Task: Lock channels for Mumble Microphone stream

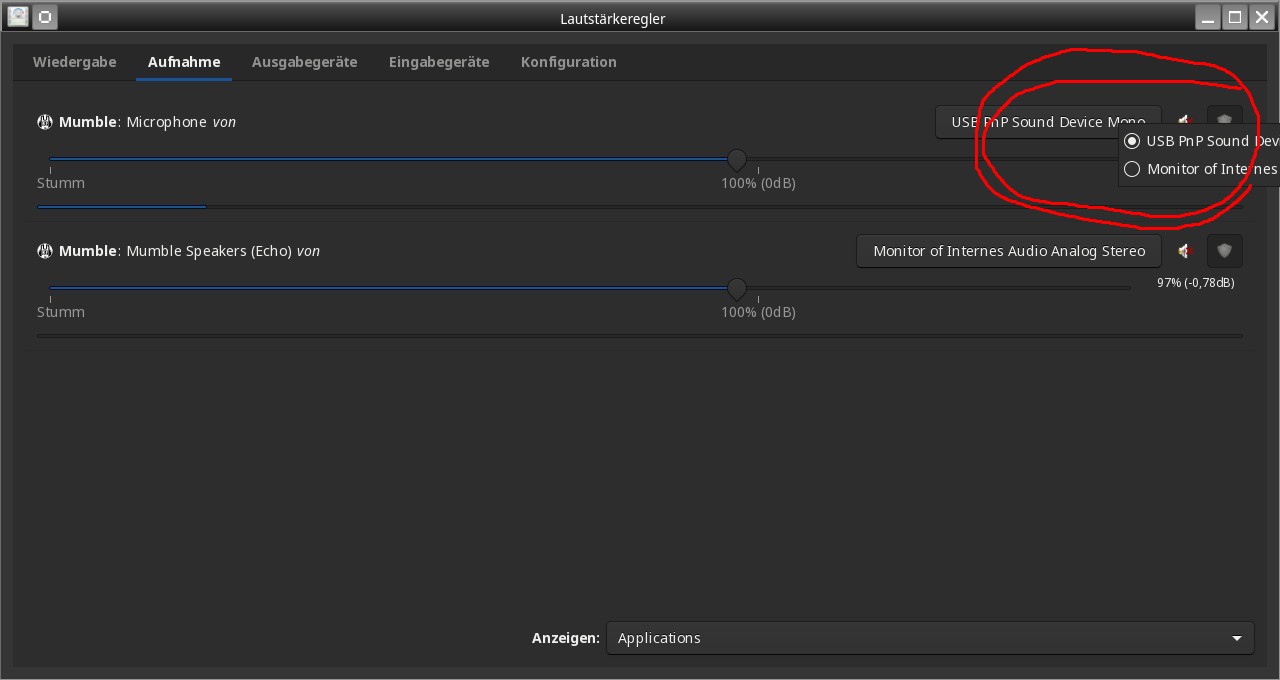Action: click(1225, 118)
